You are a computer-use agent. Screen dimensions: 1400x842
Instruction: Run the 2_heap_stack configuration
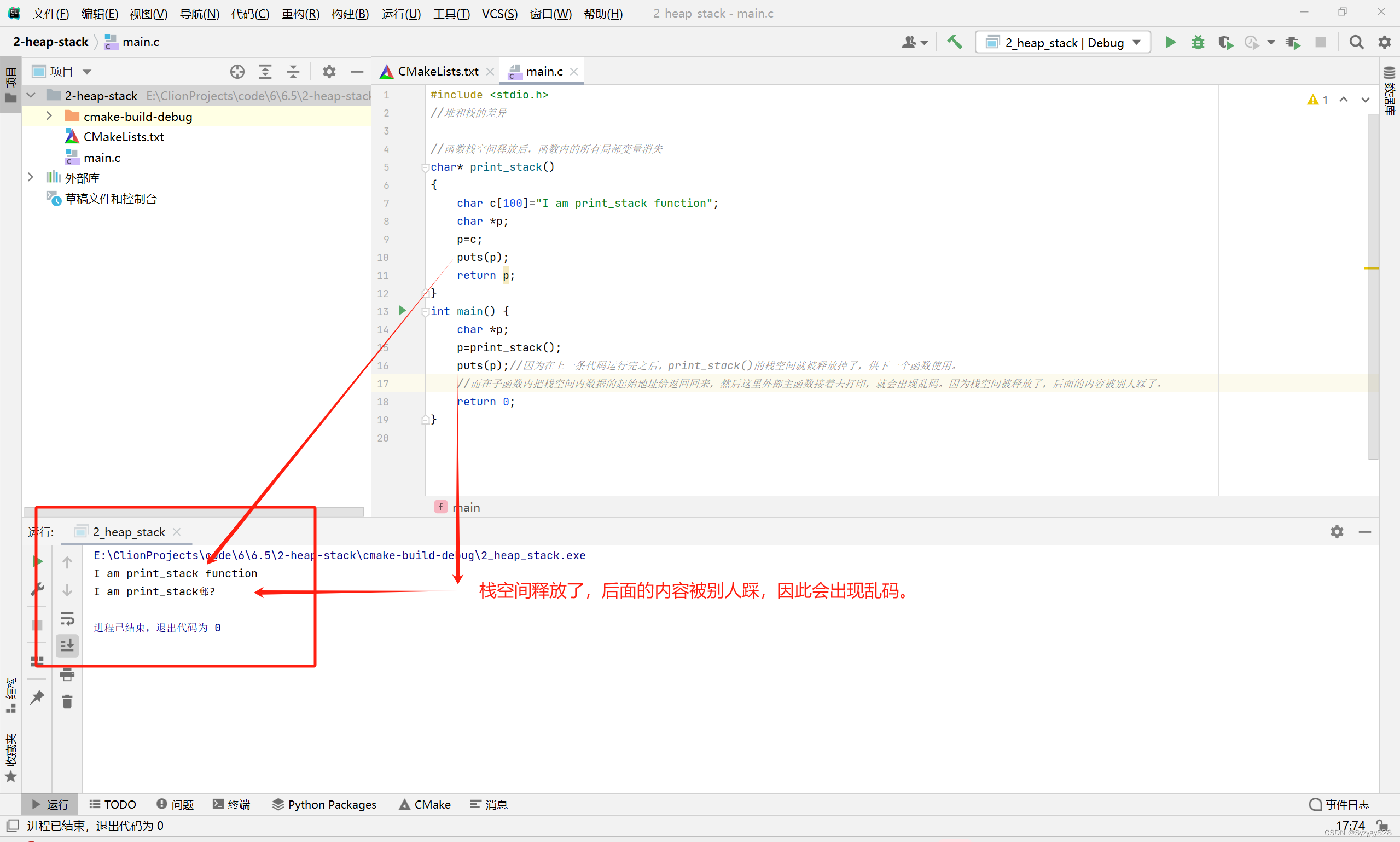coord(1170,43)
